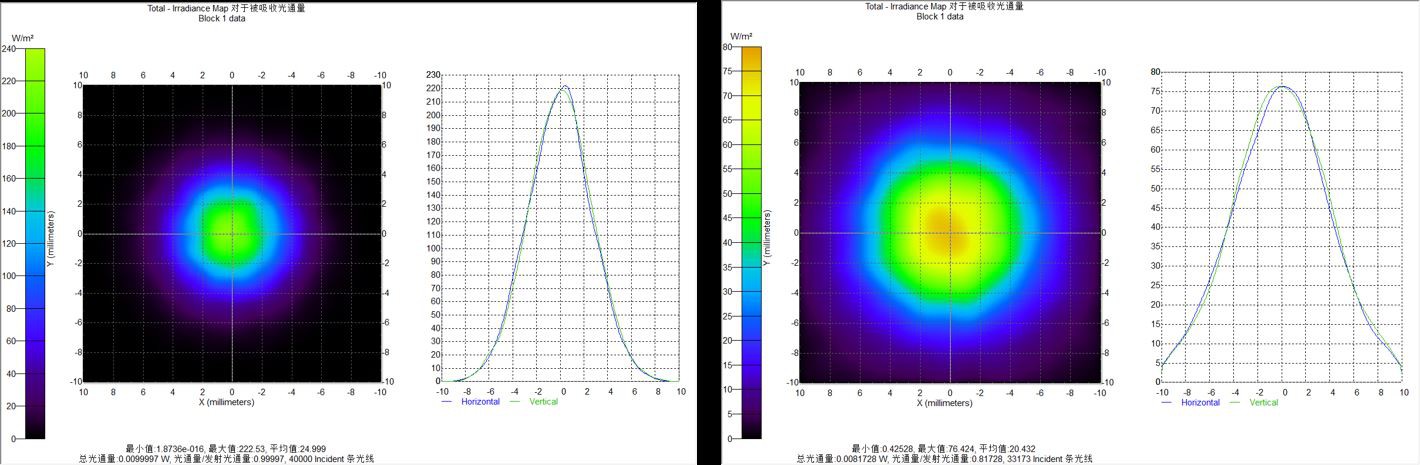Click the 80 label atop right color scale
This screenshot has height=465, width=1420.
click(727, 47)
